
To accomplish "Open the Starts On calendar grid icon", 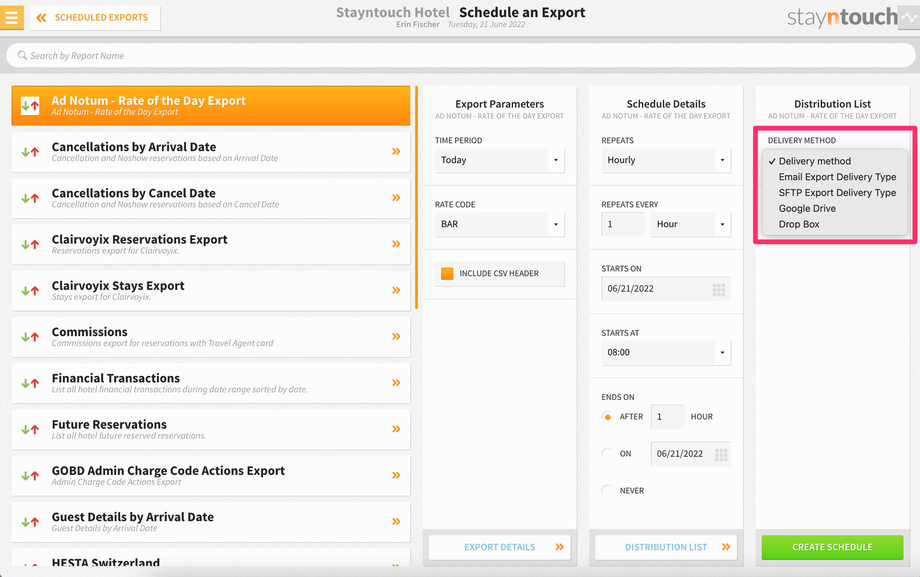I will point(719,289).
